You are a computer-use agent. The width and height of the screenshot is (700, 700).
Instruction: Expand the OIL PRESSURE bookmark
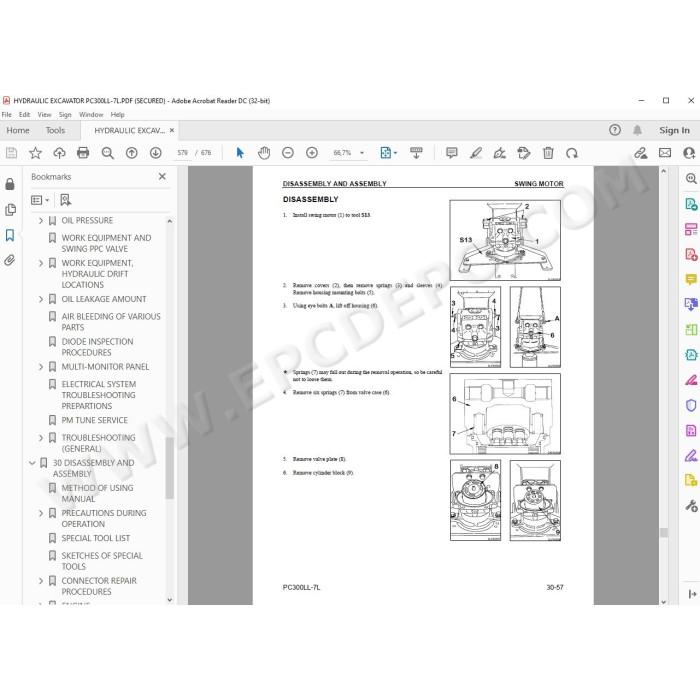pos(41,221)
